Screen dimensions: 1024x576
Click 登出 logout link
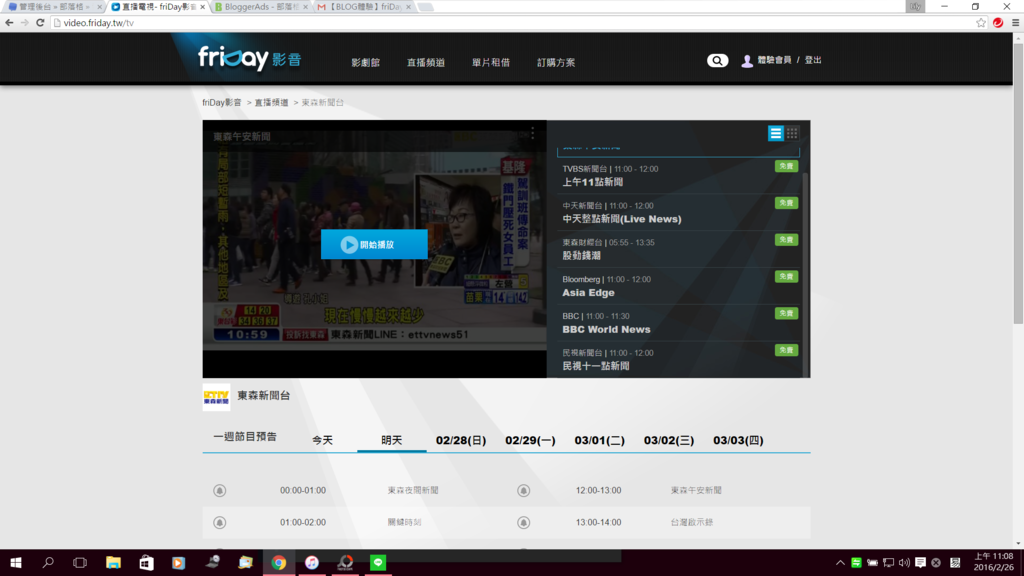tap(812, 60)
